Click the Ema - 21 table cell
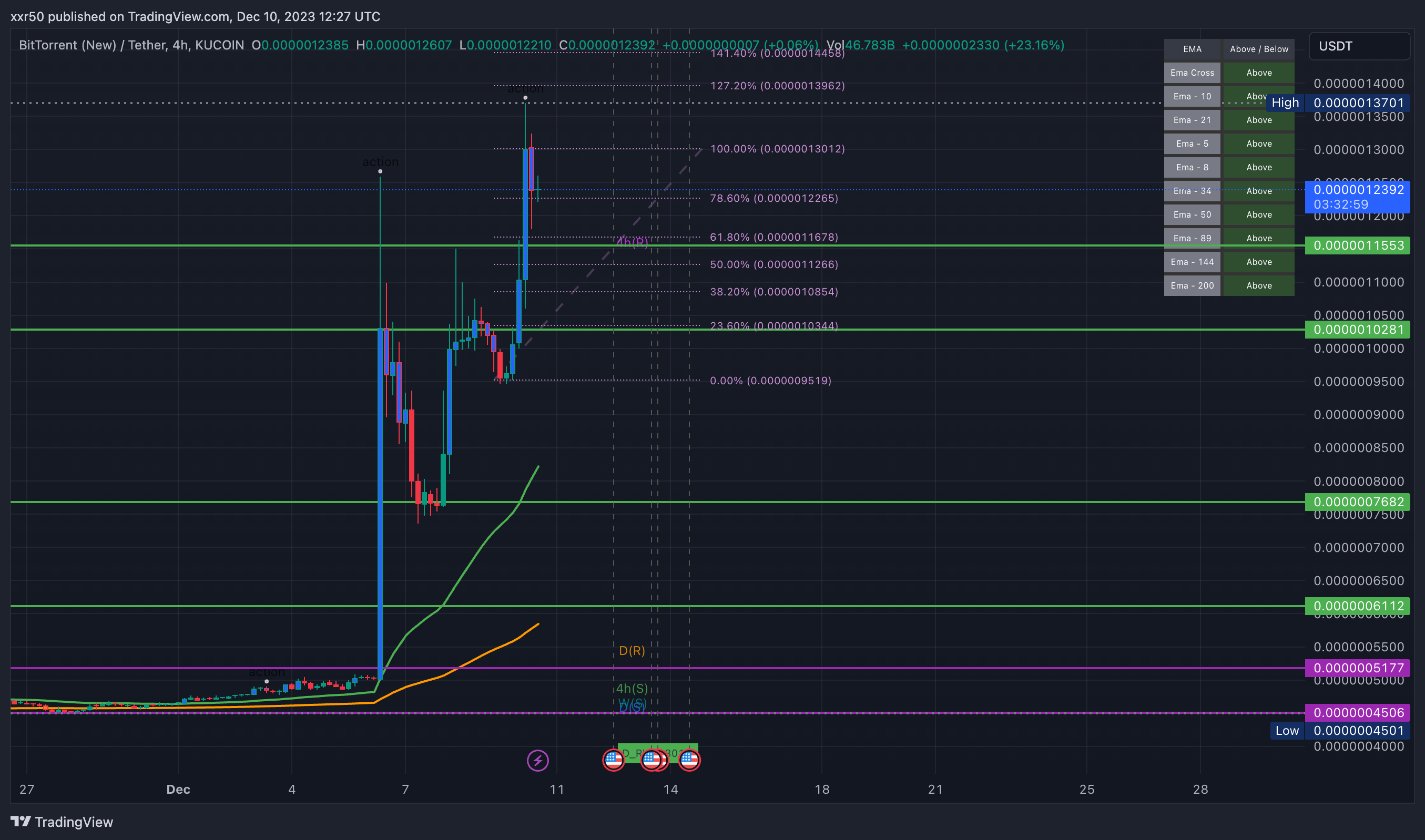1425x840 pixels. coord(1192,120)
